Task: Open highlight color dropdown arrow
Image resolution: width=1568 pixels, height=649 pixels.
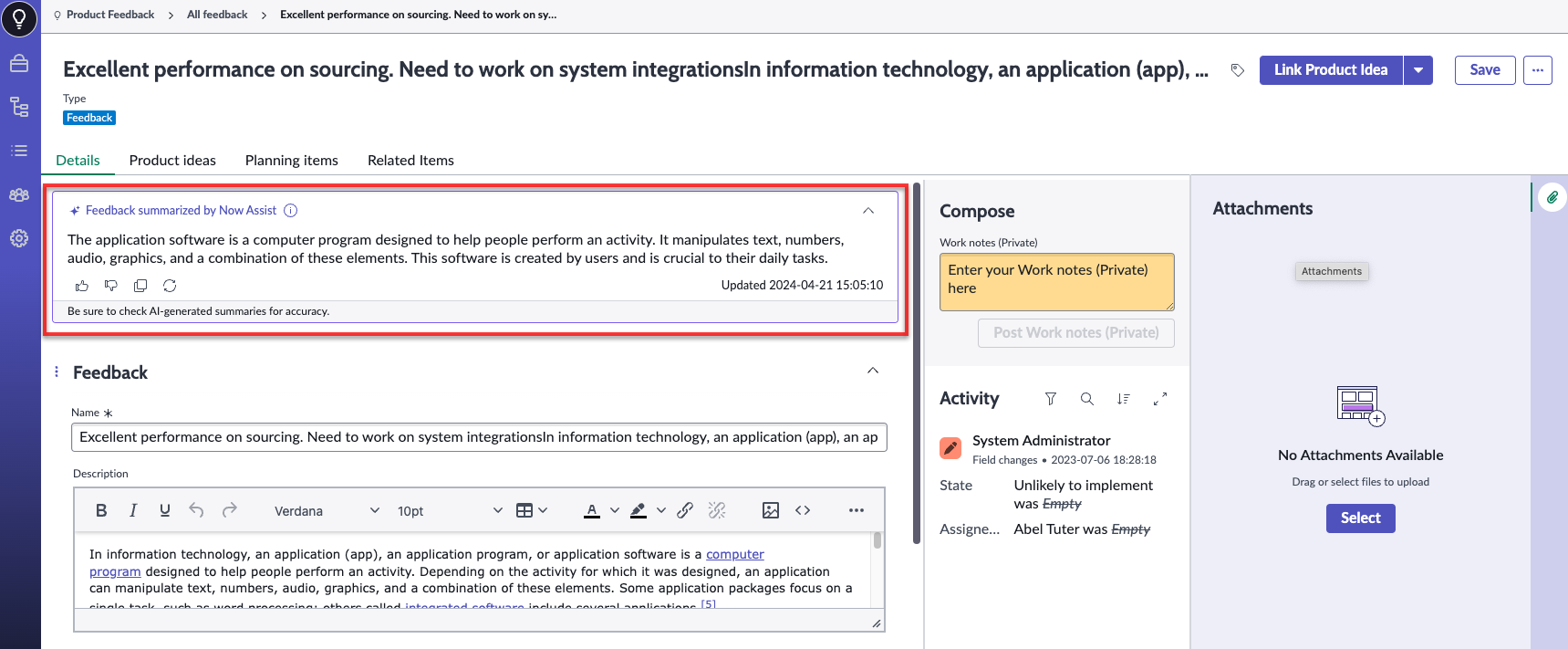Action: [661, 510]
